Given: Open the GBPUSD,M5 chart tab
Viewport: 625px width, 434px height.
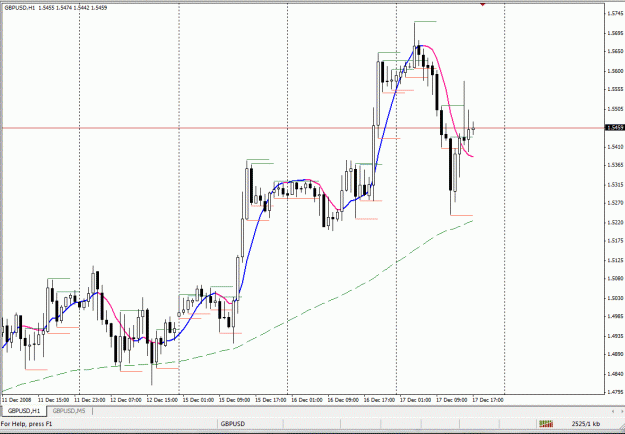Looking at the screenshot, I should (x=69, y=411).
